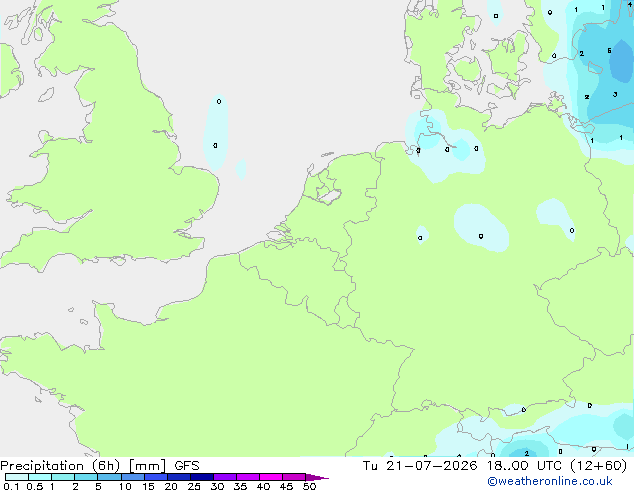634x490 pixels.
Task: Click the 0.1–0.5 mm legend color swatch
Action: pos(17,477)
